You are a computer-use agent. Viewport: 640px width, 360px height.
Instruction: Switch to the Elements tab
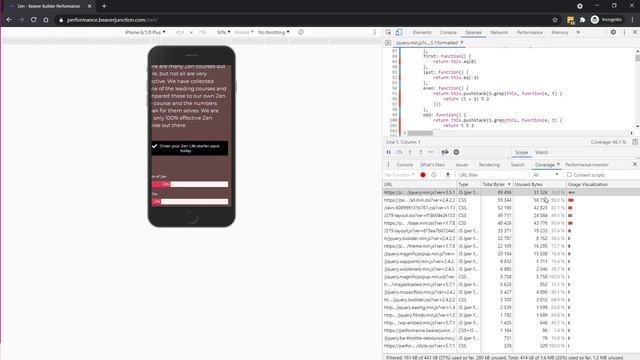click(x=422, y=32)
